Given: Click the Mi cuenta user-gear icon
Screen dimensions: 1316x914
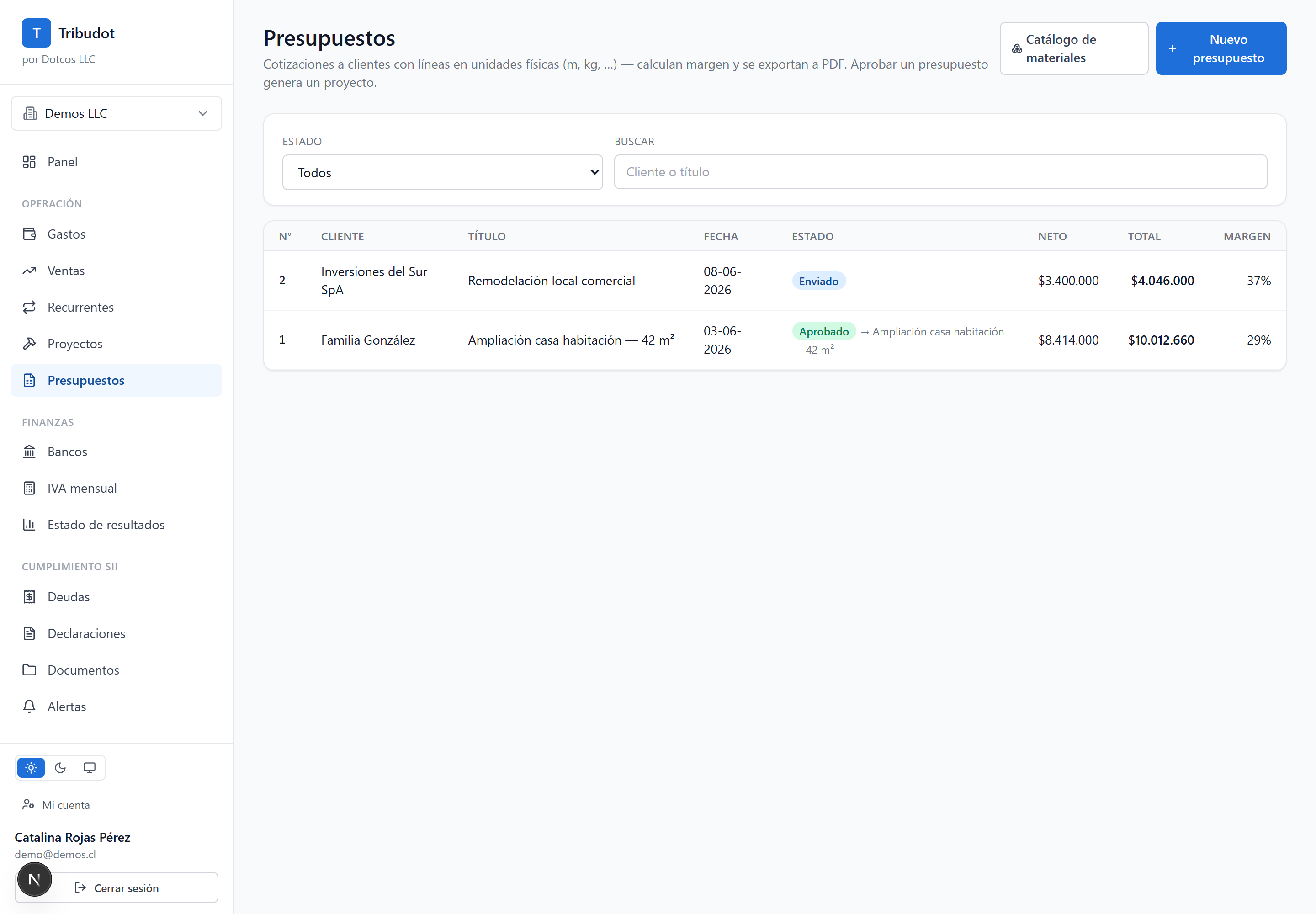Looking at the screenshot, I should coord(28,805).
